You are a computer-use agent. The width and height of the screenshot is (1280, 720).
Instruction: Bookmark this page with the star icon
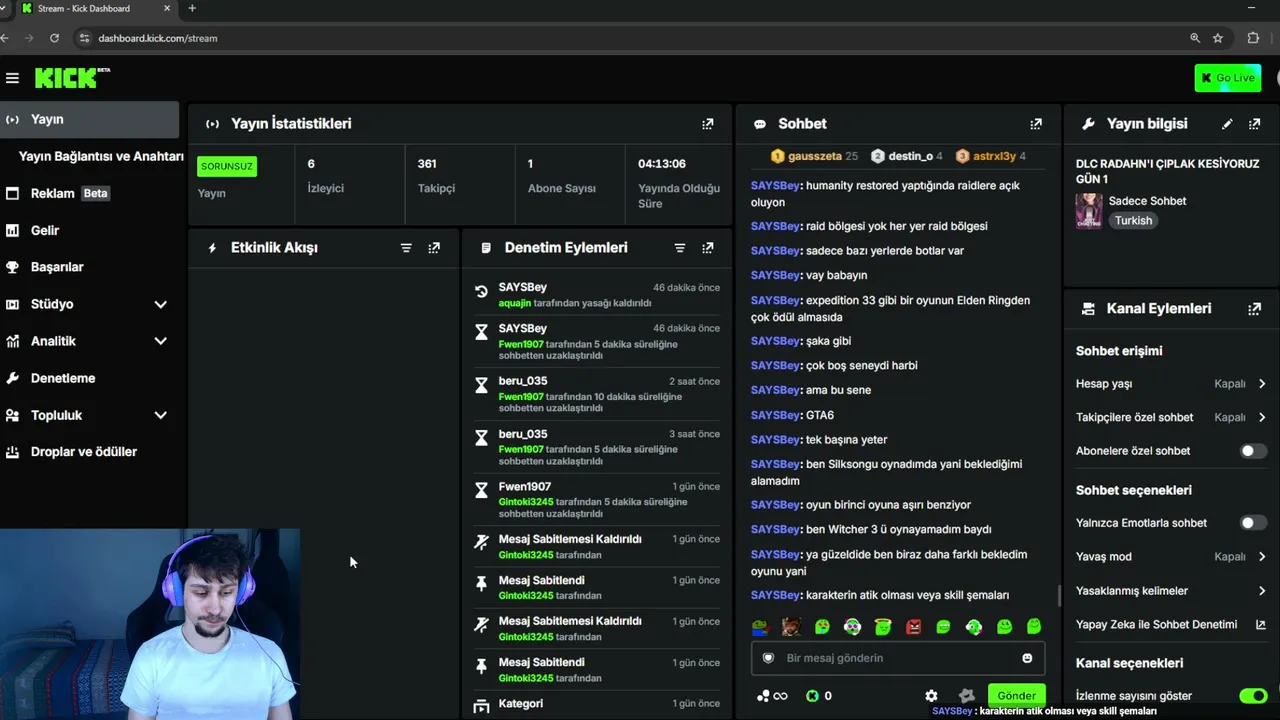tap(1218, 38)
